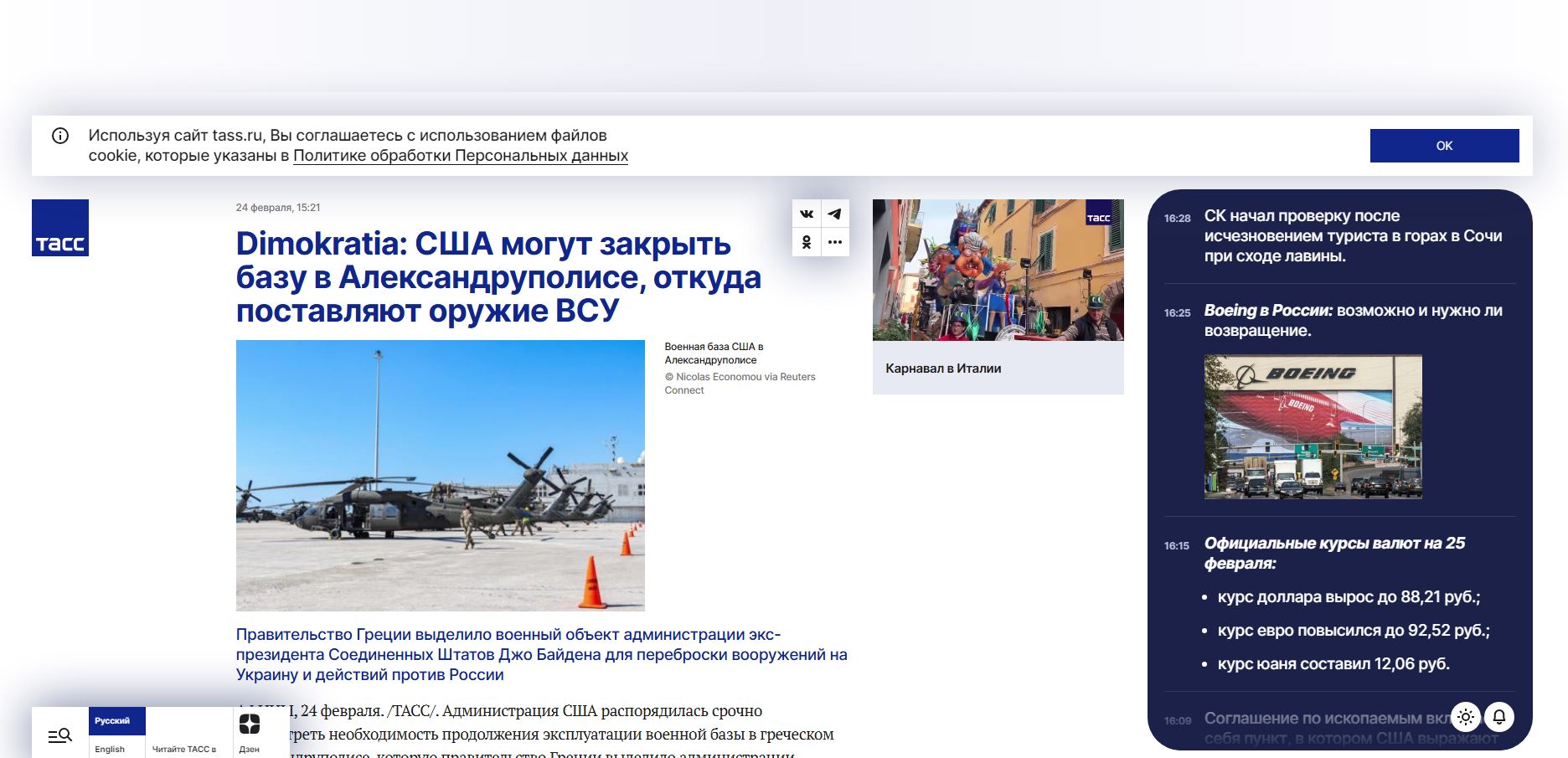
Task: Enable notifications with the bell button
Action: [1499, 717]
